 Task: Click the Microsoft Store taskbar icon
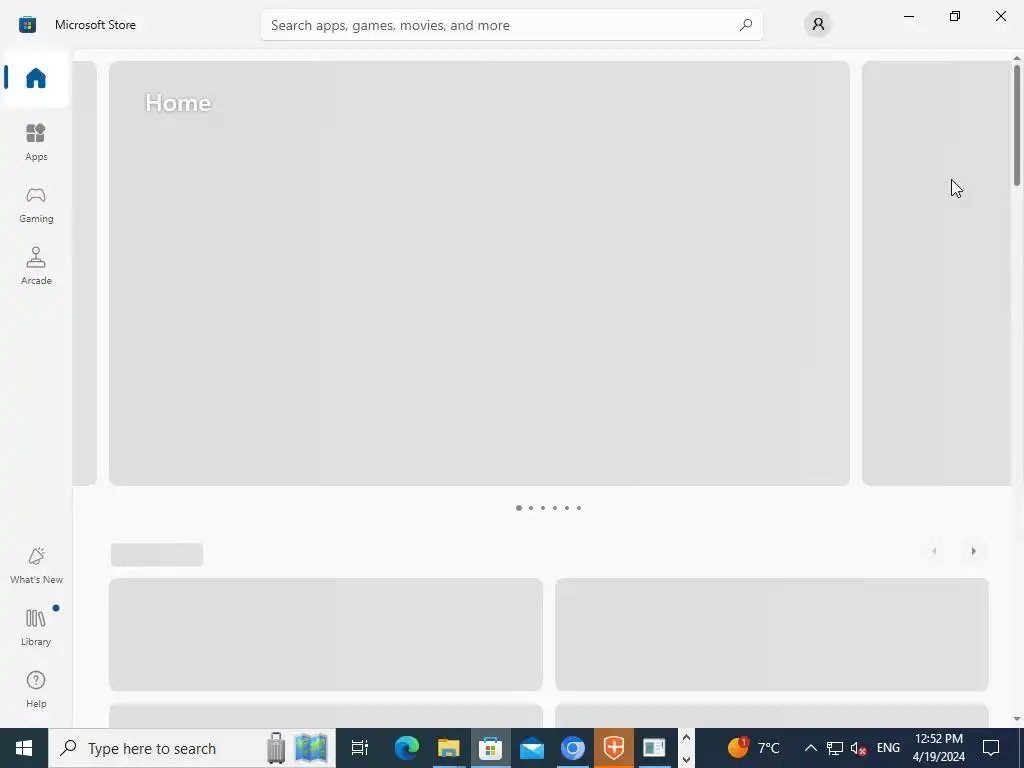(490, 748)
